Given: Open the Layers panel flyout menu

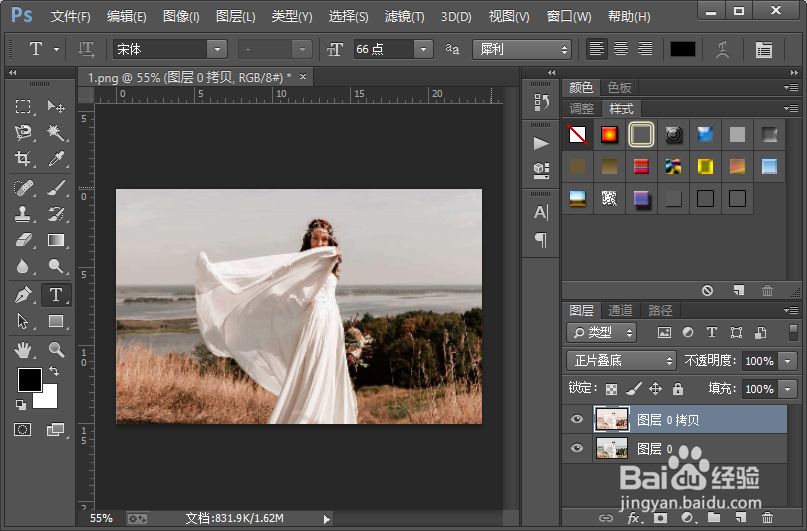Looking at the screenshot, I should point(791,310).
